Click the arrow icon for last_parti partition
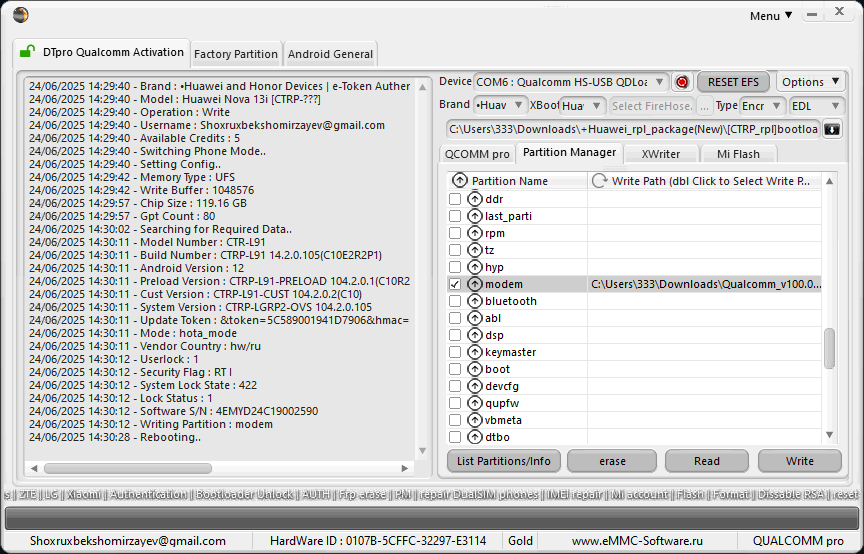Image resolution: width=864 pixels, height=554 pixels. 474,216
